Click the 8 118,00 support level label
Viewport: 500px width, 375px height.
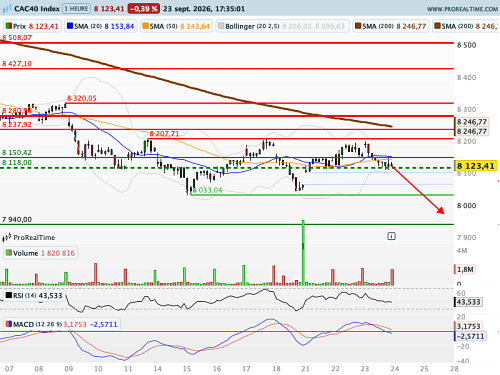pyautogui.click(x=17, y=163)
